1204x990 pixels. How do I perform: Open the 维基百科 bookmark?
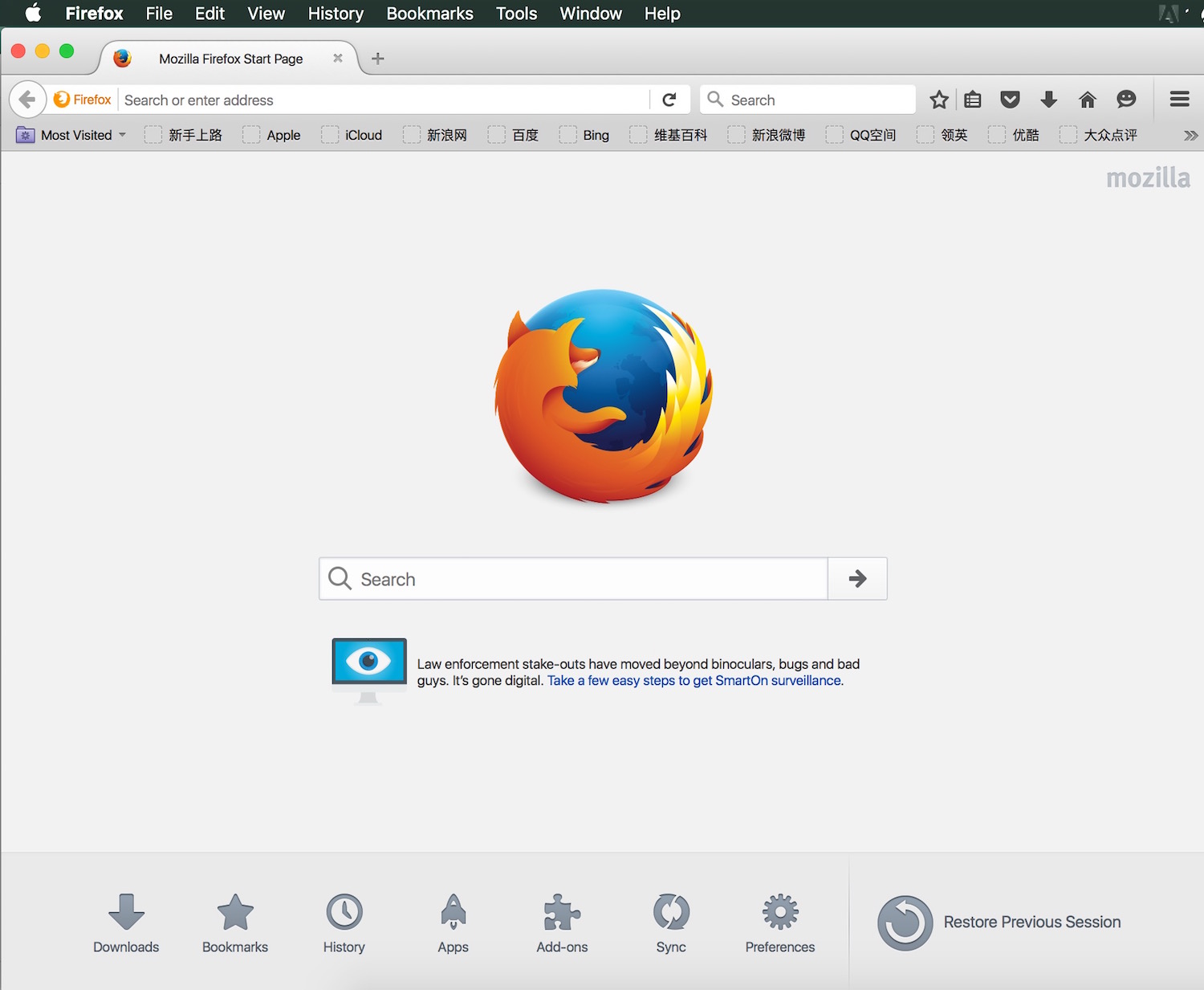pos(669,135)
